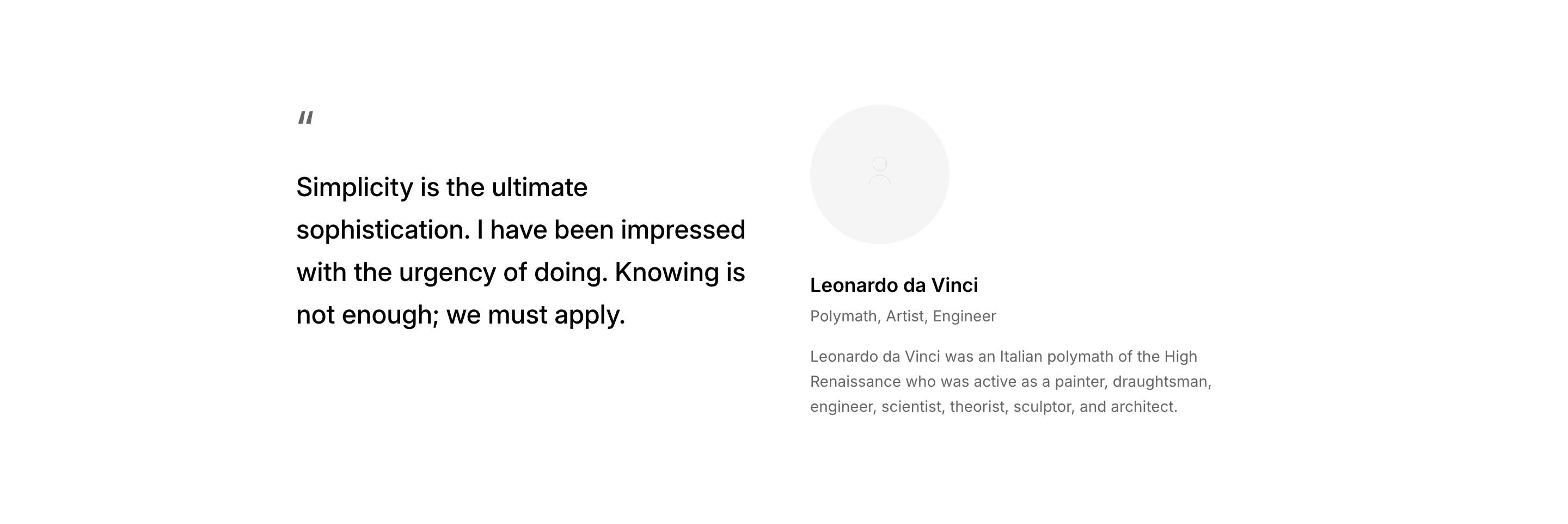Click the word scientist in the biography
This screenshot has width=1568, height=524.
[x=911, y=406]
